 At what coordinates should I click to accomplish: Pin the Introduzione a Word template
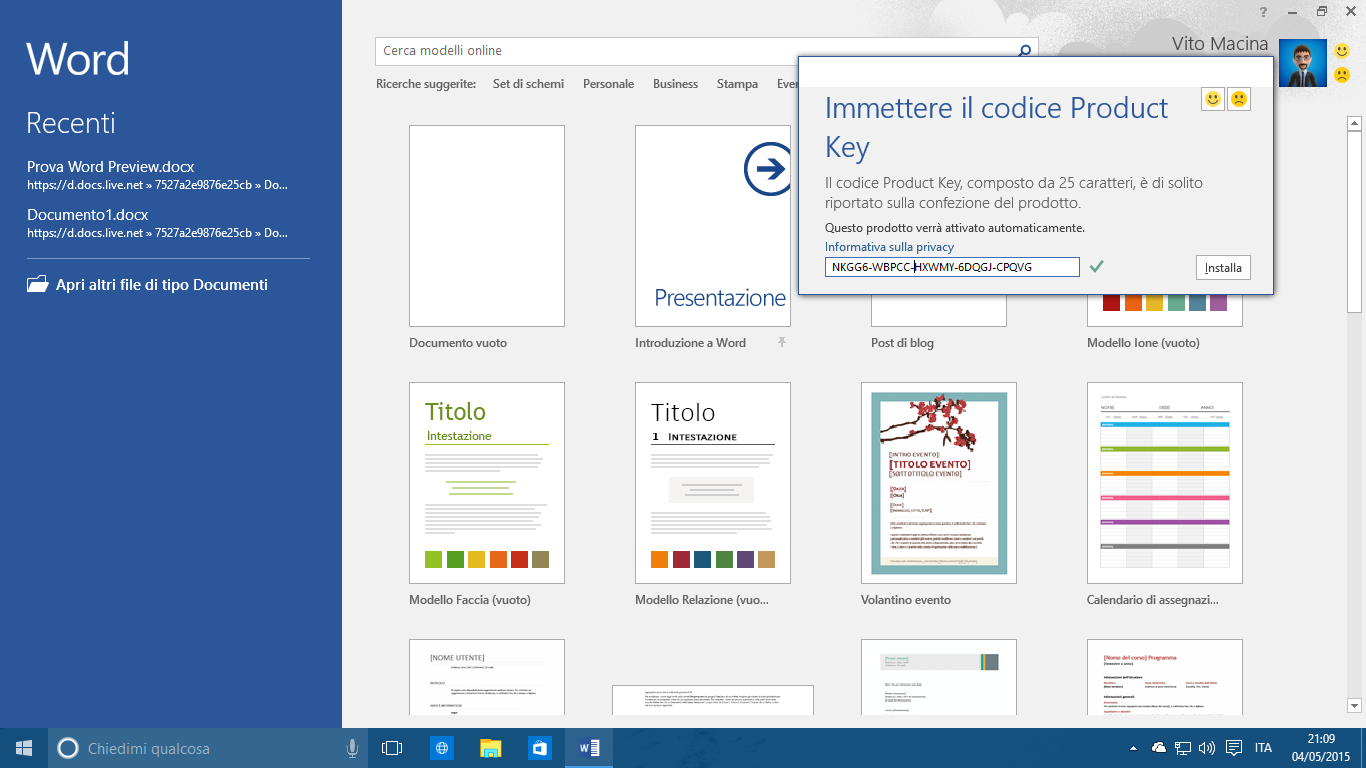point(782,342)
